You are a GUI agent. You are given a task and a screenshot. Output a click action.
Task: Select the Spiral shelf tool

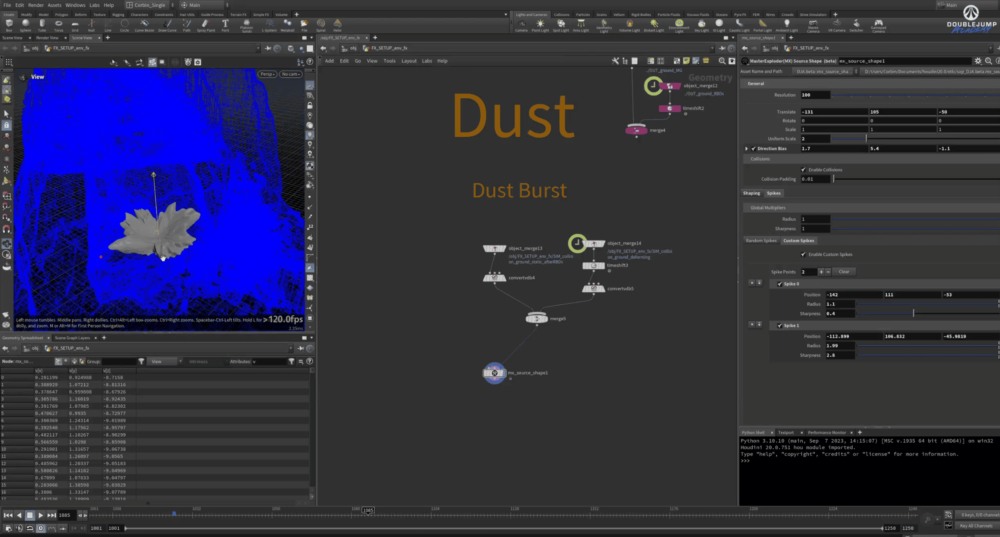click(x=321, y=24)
